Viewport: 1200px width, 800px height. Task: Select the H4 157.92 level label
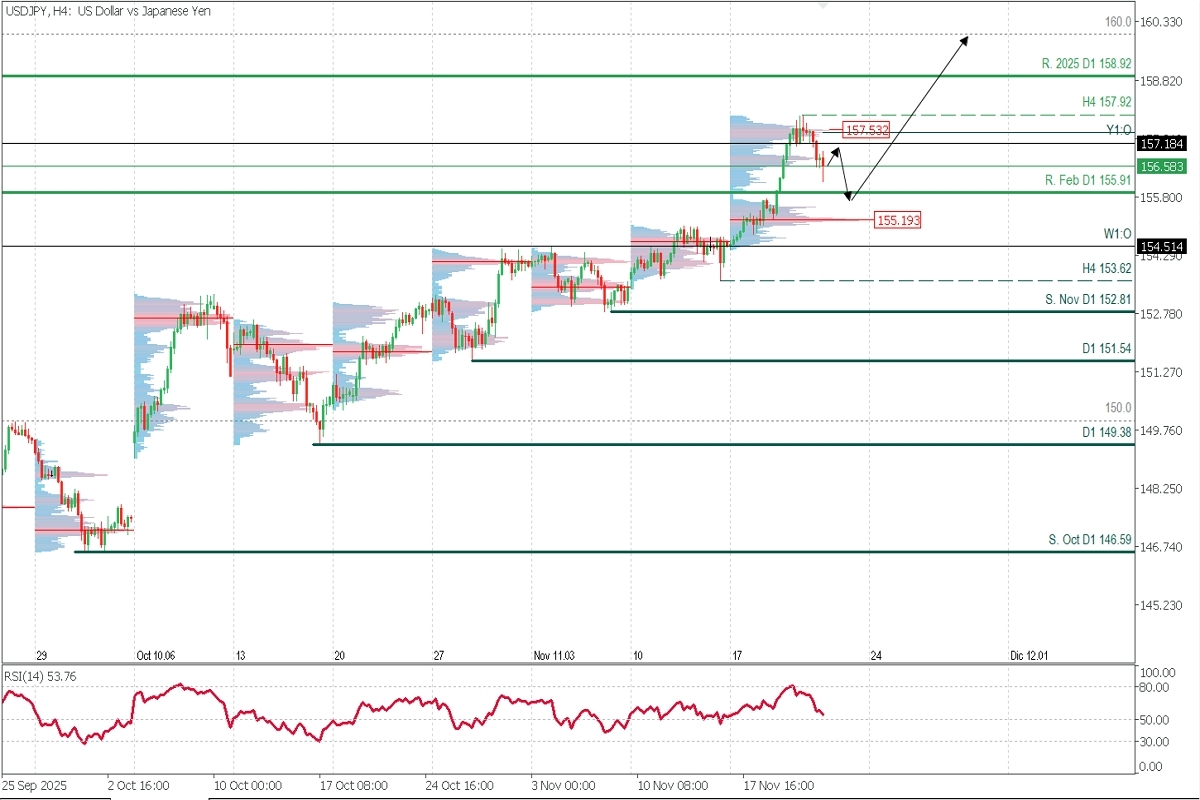[x=1106, y=102]
